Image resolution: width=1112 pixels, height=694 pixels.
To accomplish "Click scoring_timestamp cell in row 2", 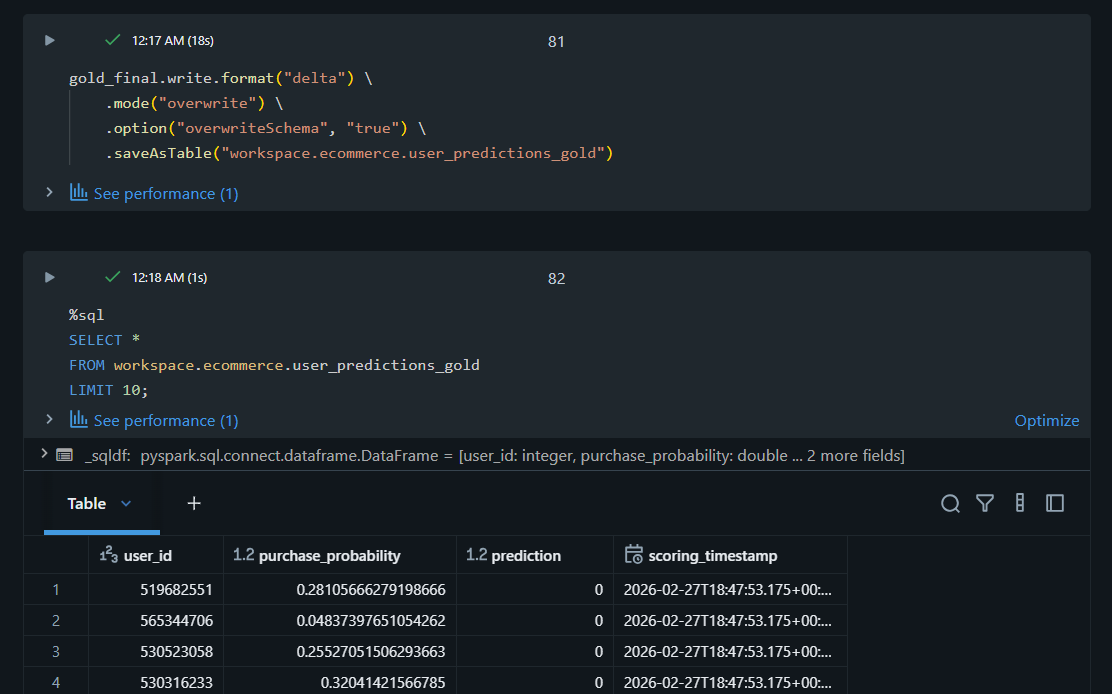I will click(730, 621).
